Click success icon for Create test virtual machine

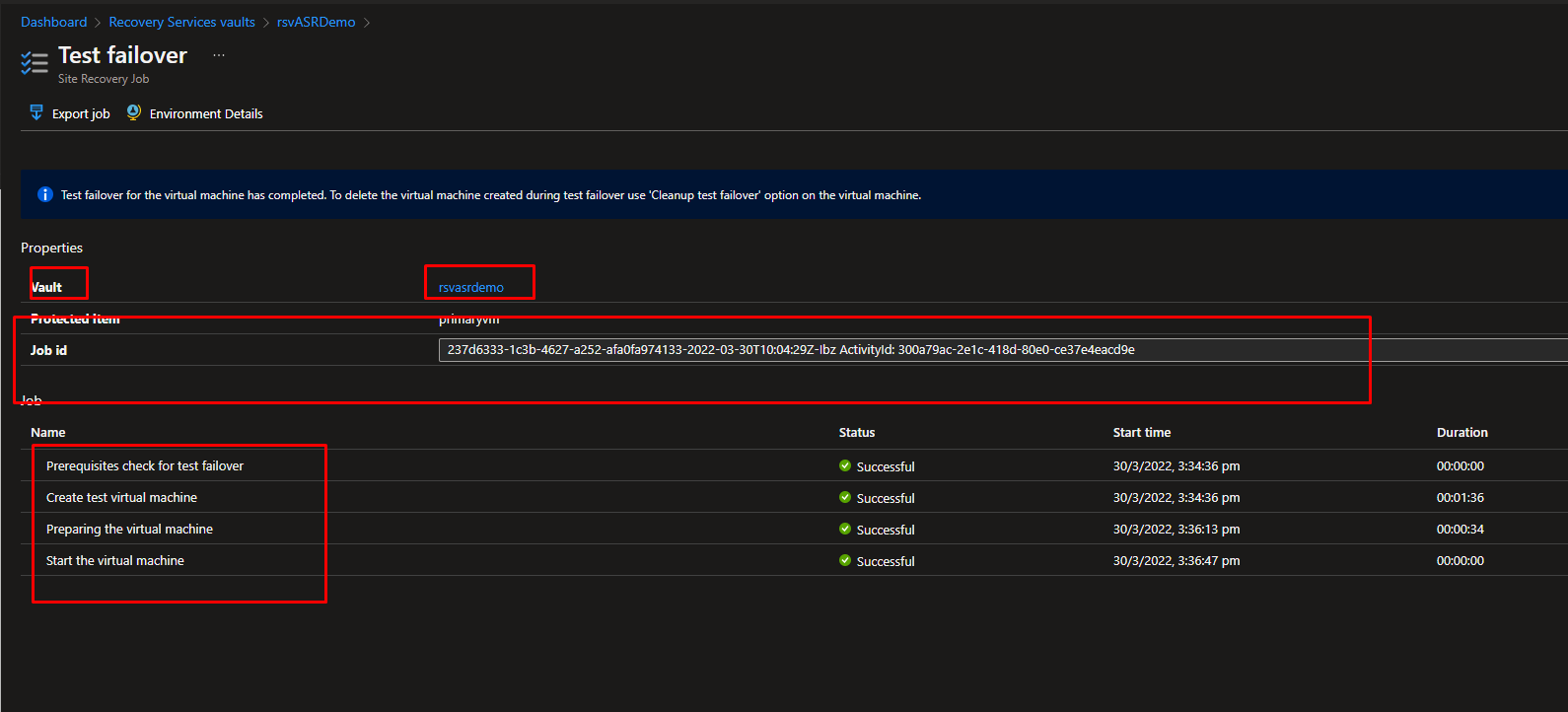[x=845, y=497]
